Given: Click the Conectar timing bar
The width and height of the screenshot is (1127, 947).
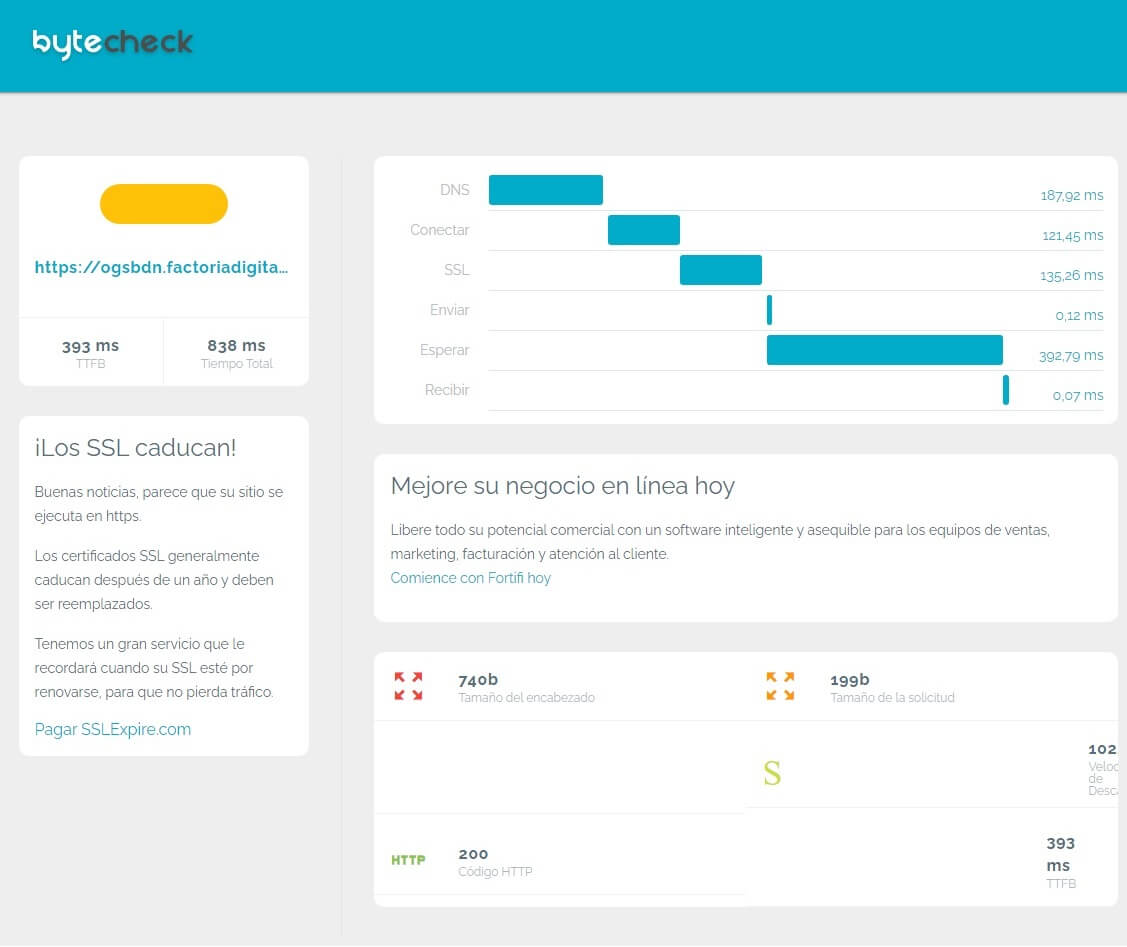Looking at the screenshot, I should pyautogui.click(x=643, y=230).
